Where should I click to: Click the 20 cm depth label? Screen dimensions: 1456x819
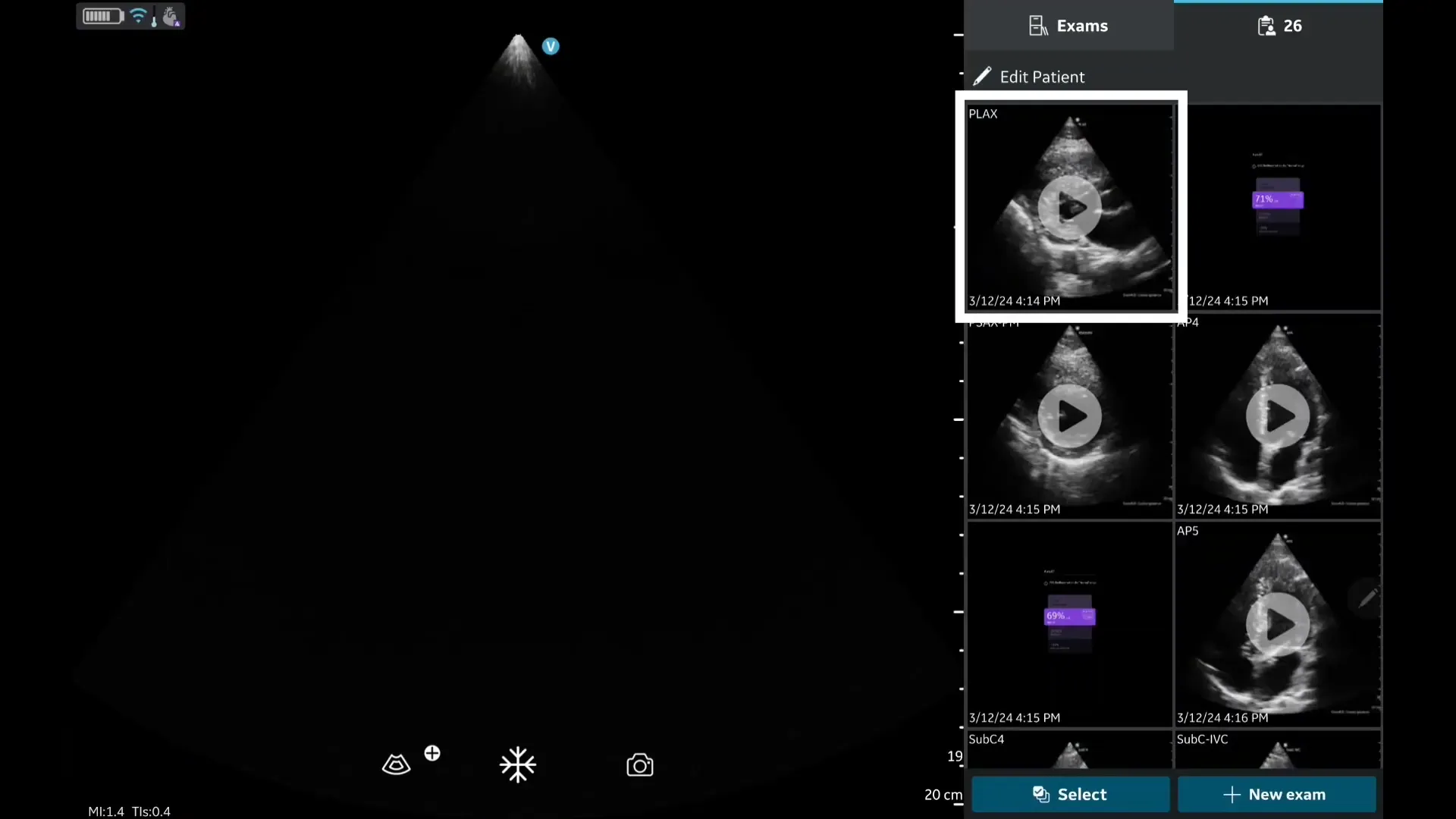pos(943,795)
